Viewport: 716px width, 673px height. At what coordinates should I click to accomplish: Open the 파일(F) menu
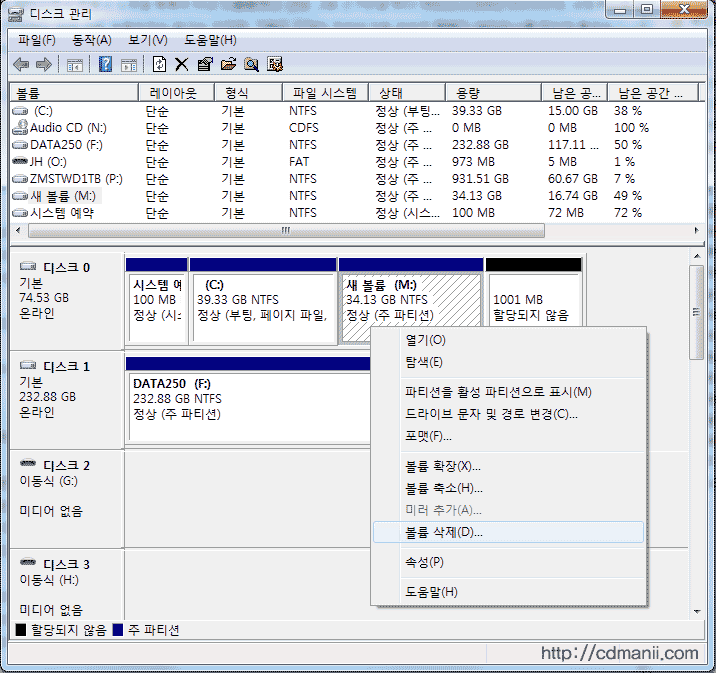click(x=37, y=41)
